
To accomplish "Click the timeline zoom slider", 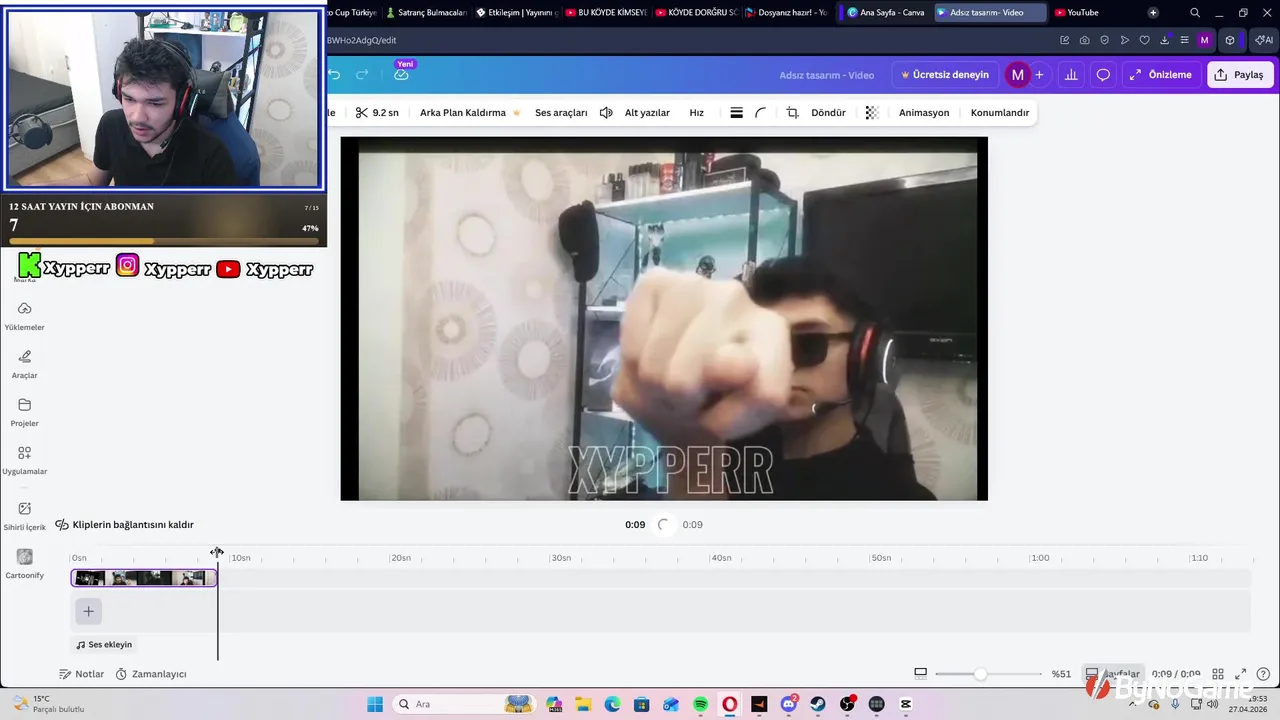I will point(980,674).
